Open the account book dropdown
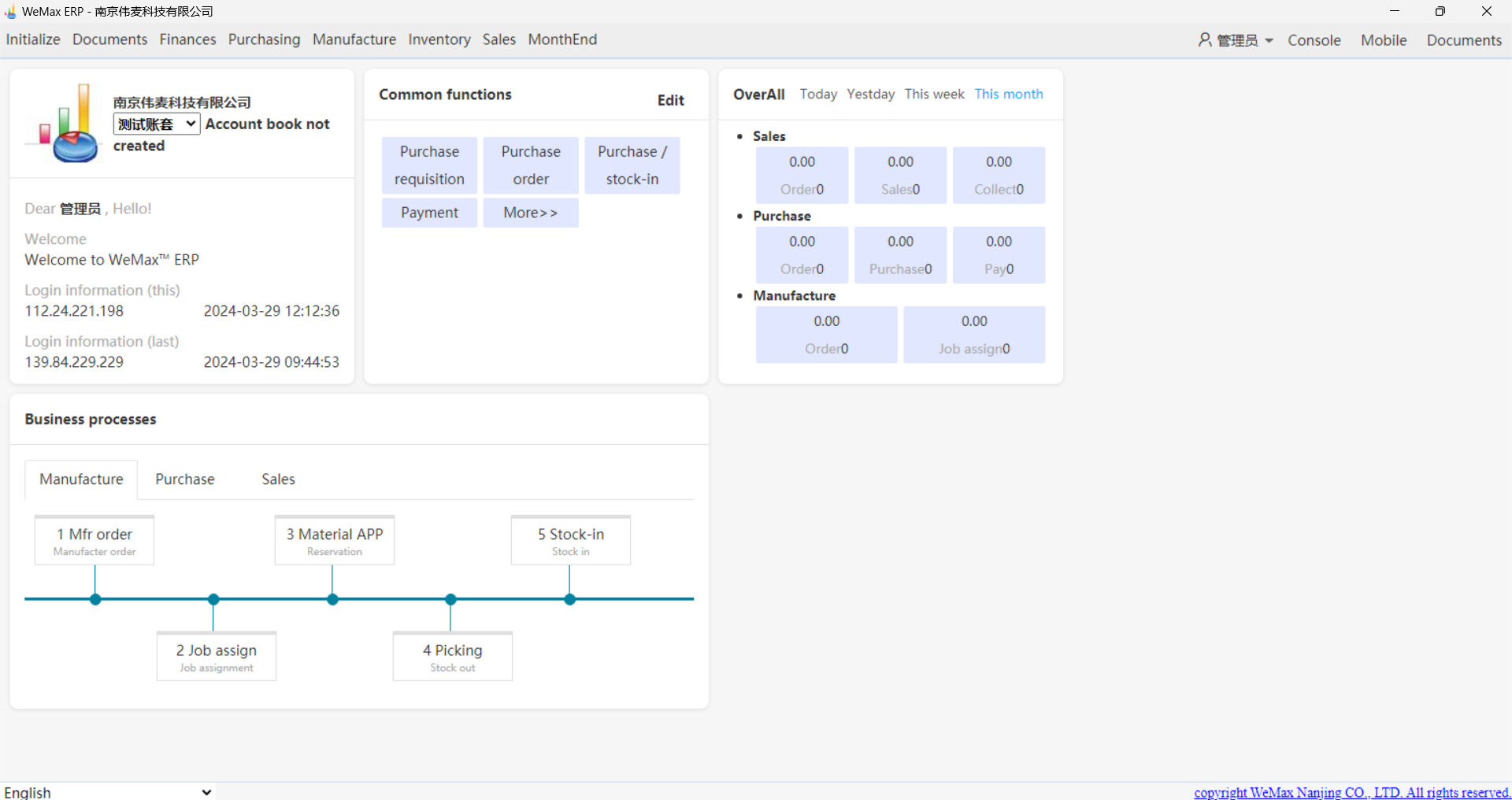This screenshot has width=1512, height=800. (156, 124)
